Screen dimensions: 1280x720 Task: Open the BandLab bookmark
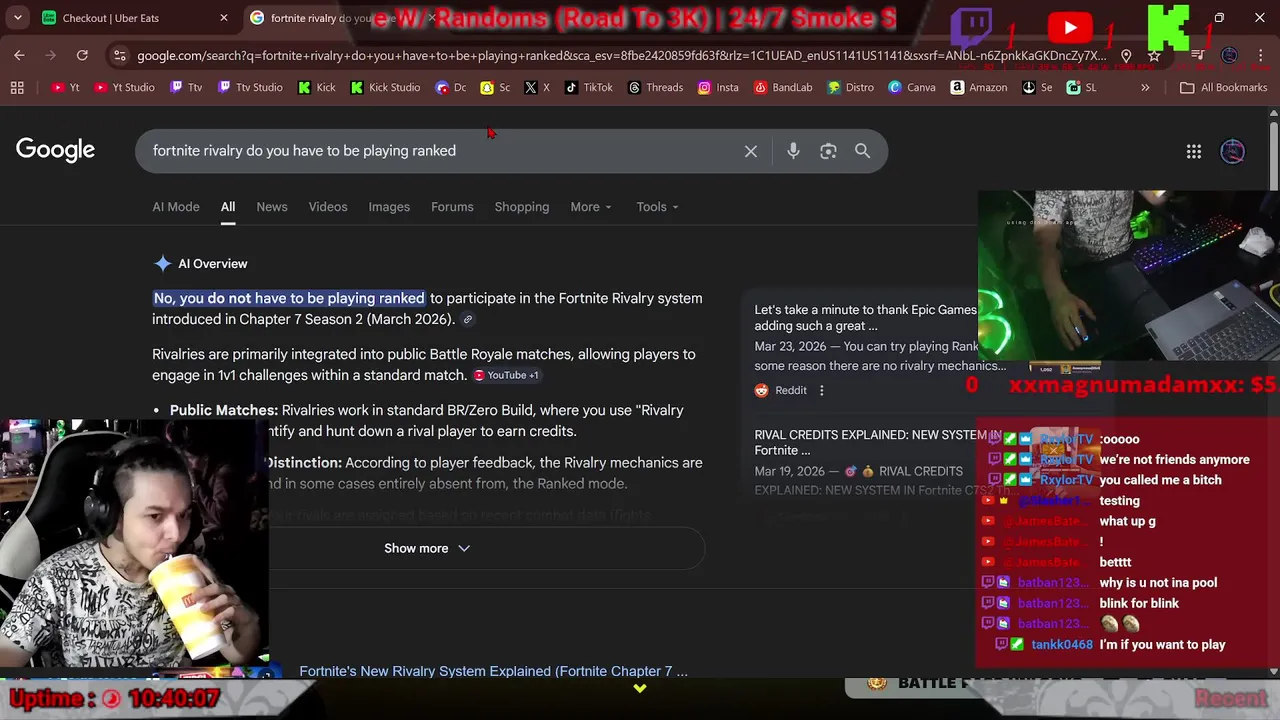[783, 87]
